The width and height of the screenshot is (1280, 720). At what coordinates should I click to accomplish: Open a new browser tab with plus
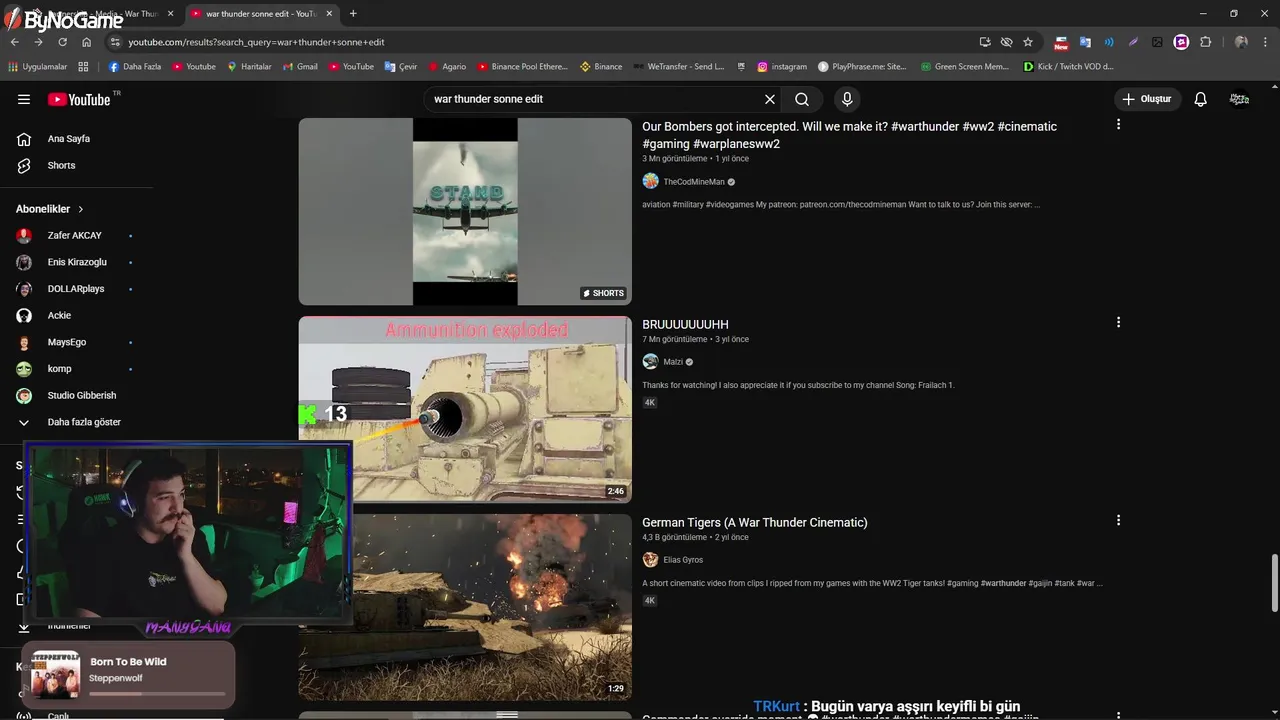(x=353, y=14)
